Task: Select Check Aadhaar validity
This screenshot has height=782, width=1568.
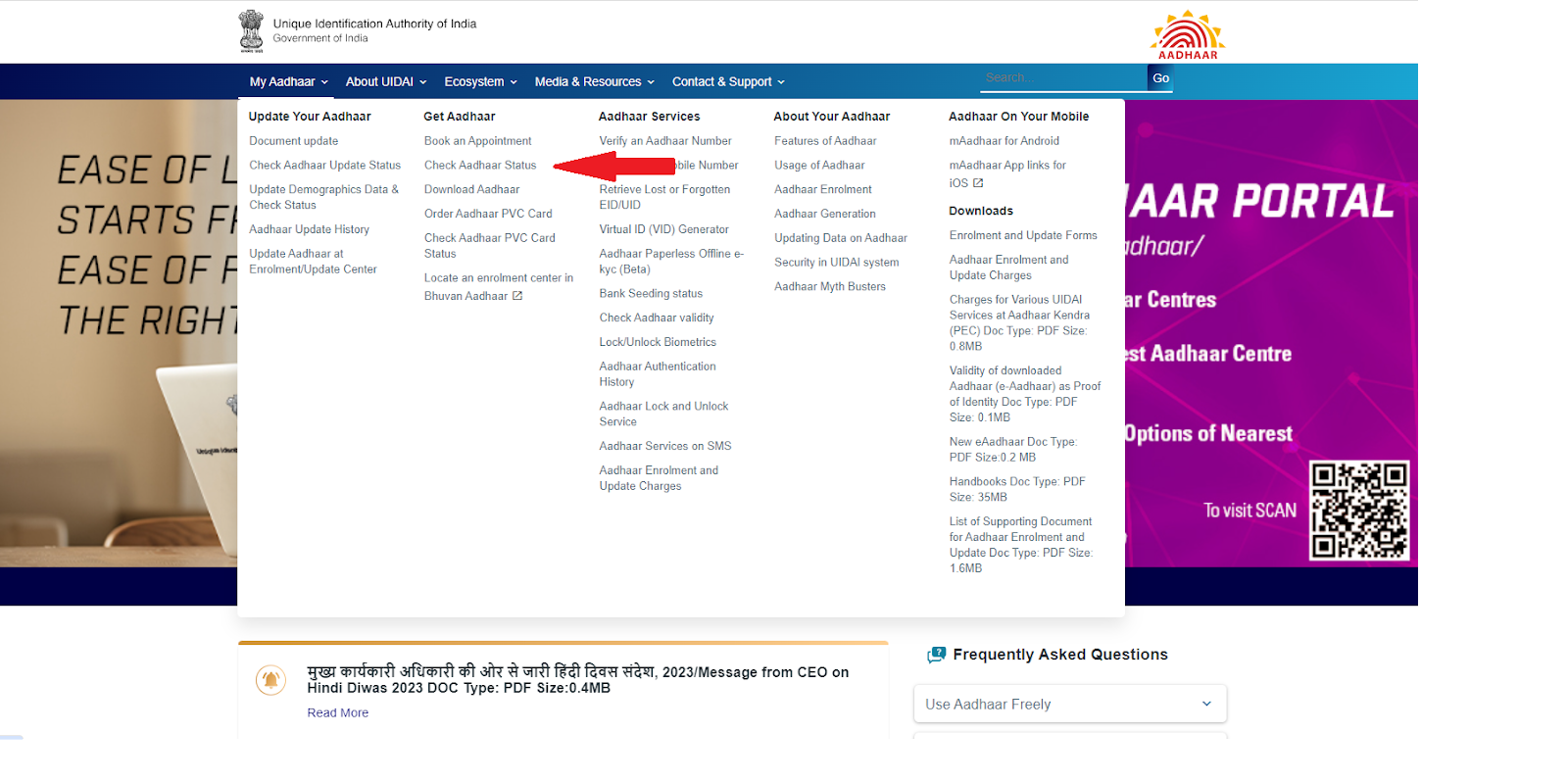Action: tap(657, 318)
